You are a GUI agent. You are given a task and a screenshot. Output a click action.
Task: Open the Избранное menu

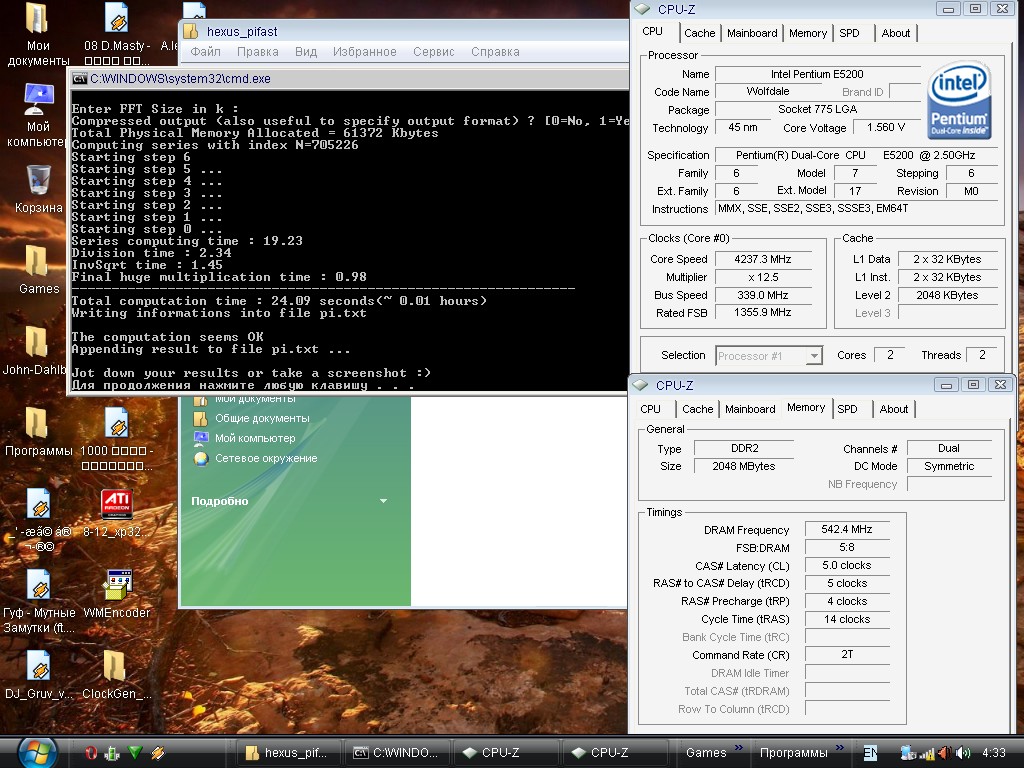click(x=364, y=52)
